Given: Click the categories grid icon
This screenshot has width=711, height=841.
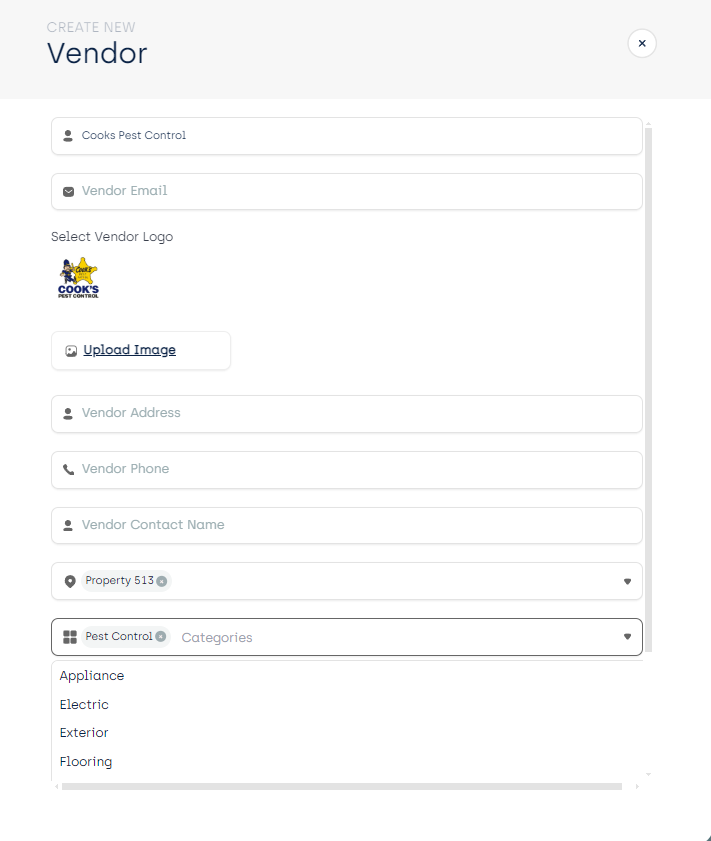Looking at the screenshot, I should point(70,637).
